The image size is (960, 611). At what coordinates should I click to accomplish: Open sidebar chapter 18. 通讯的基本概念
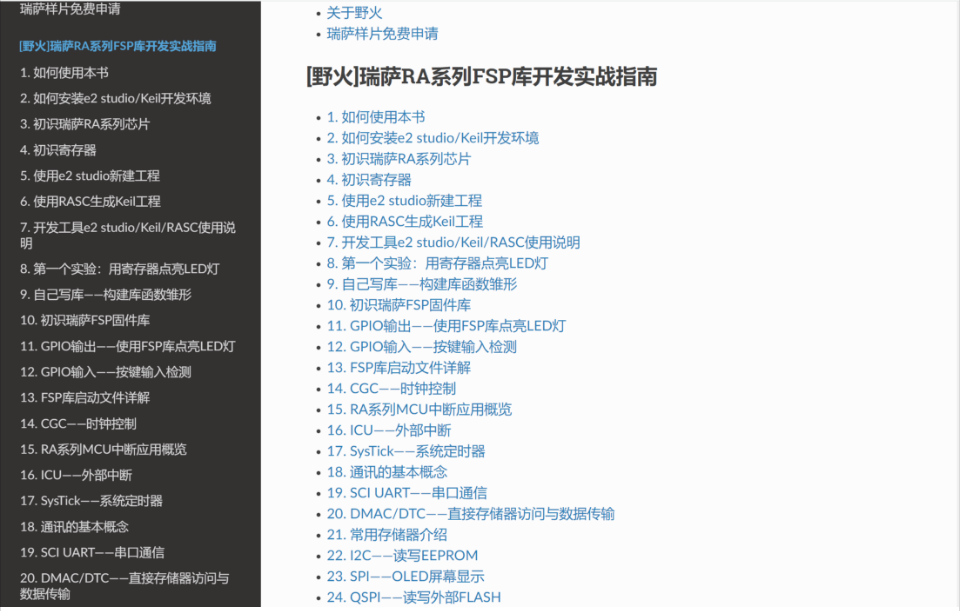[x=74, y=527]
